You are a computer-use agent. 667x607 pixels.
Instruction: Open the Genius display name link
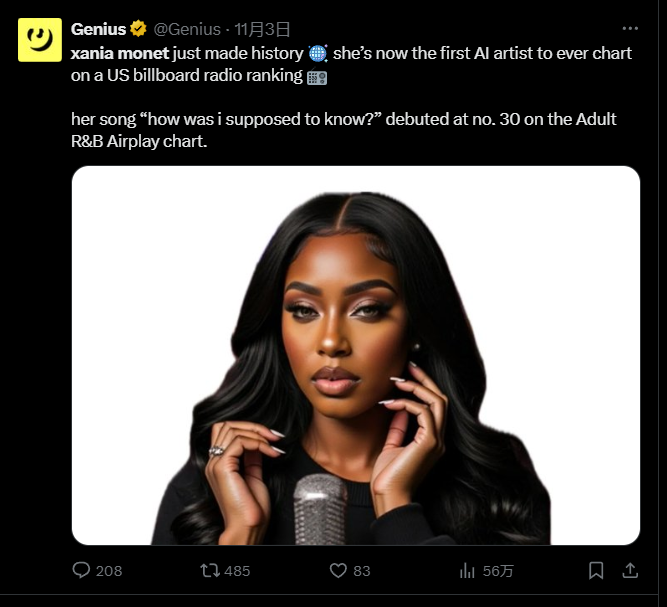[98, 29]
